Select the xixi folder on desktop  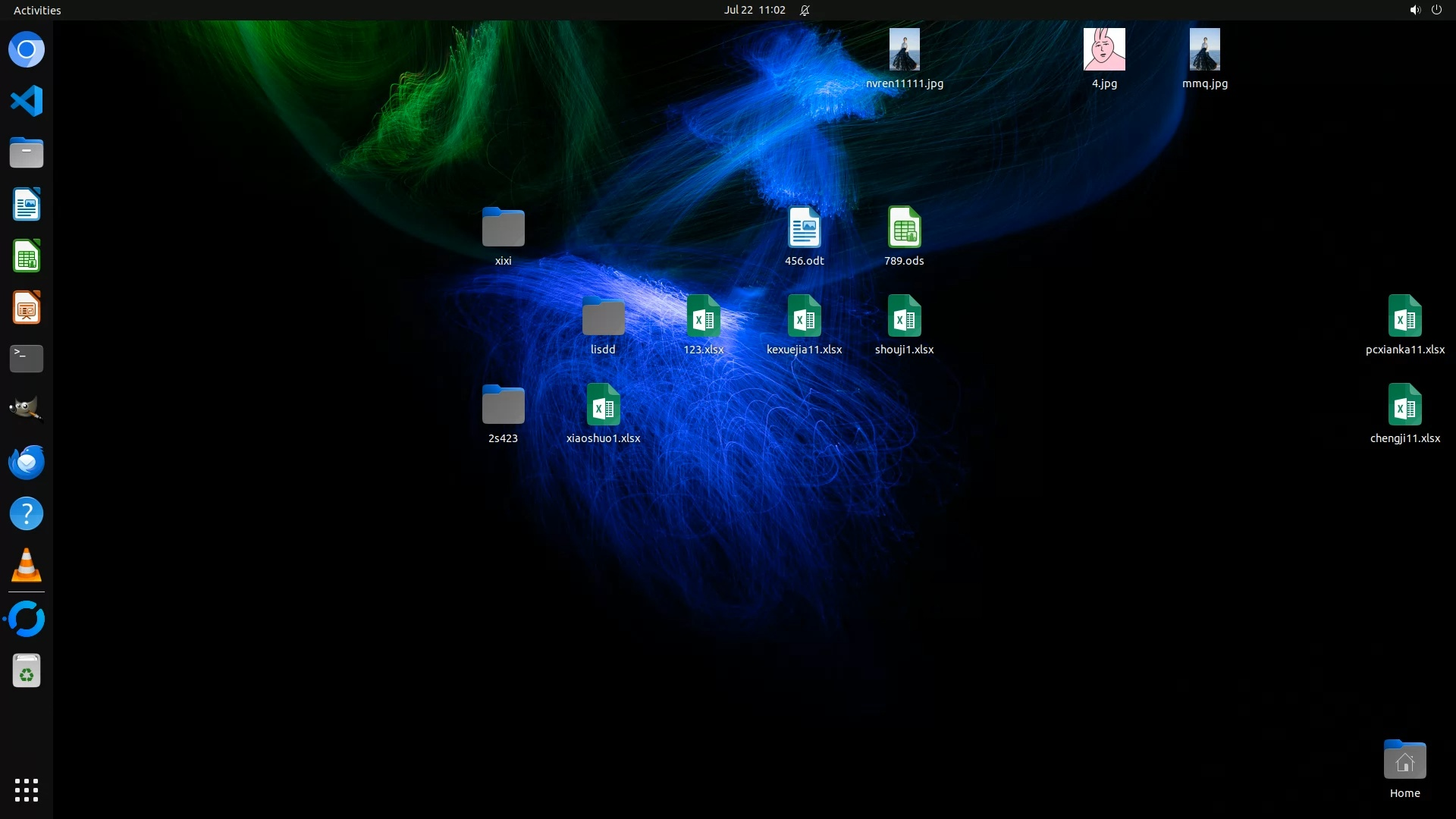(x=503, y=227)
